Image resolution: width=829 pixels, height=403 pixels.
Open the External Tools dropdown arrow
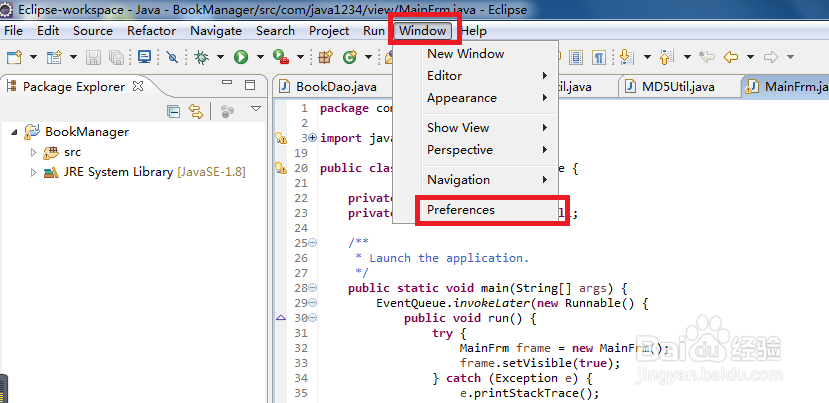(300, 57)
